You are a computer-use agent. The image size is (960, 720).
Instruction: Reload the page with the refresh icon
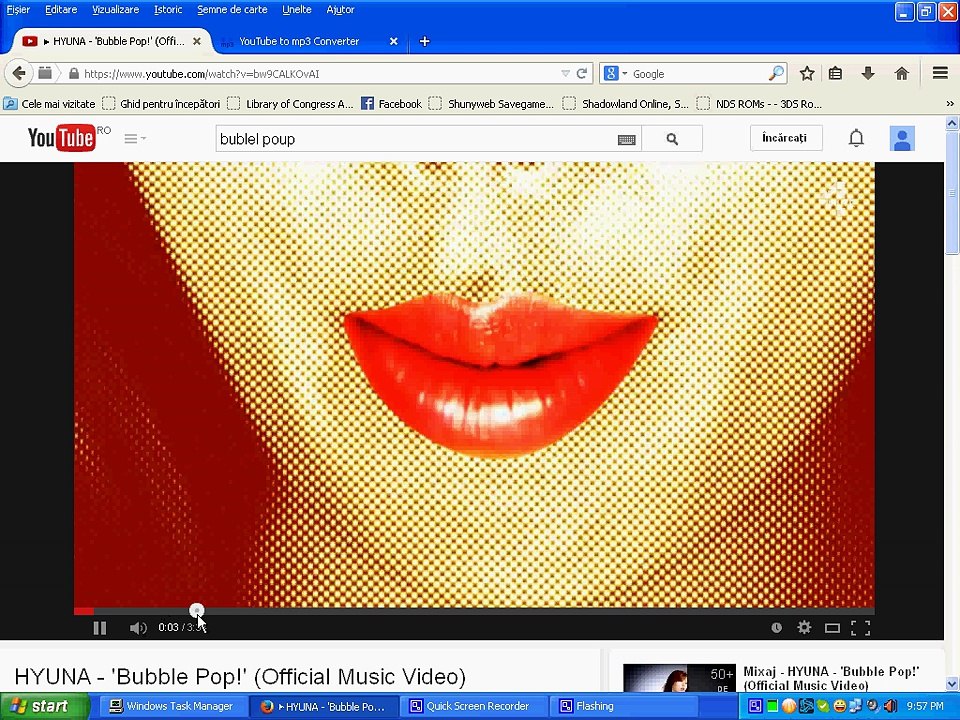(582, 73)
